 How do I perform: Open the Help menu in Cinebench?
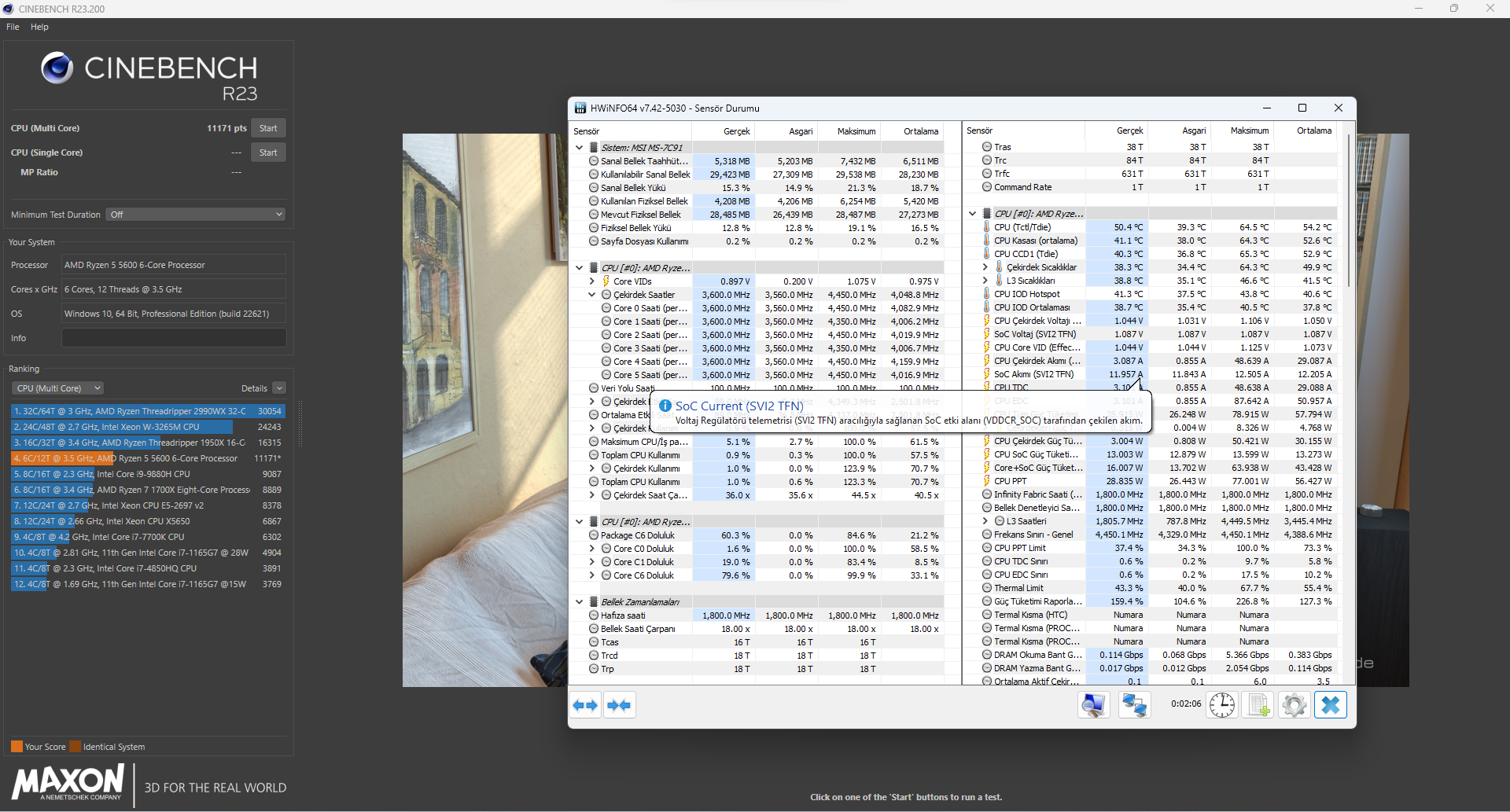39,27
